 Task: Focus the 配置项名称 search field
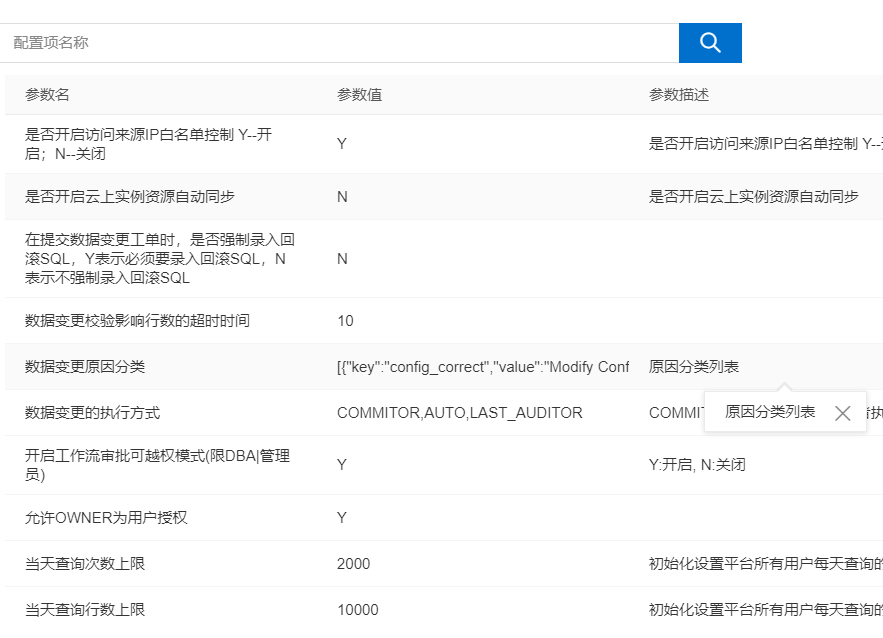(340, 43)
